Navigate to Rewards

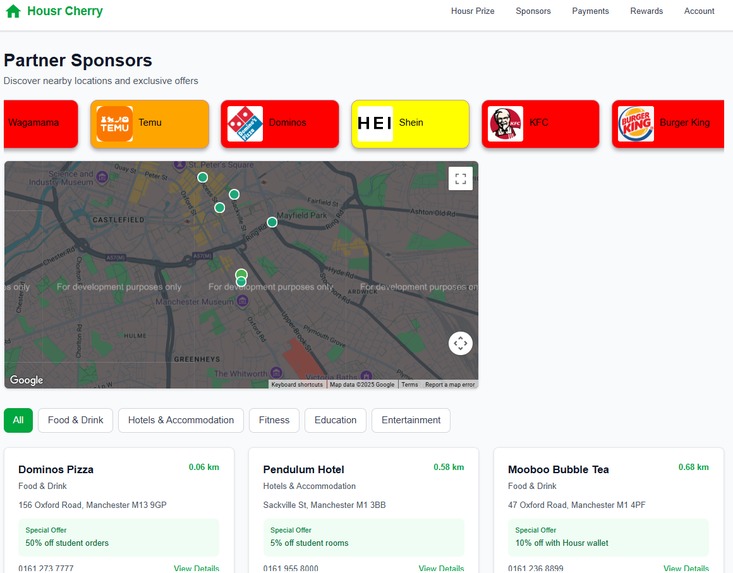pyautogui.click(x=647, y=11)
